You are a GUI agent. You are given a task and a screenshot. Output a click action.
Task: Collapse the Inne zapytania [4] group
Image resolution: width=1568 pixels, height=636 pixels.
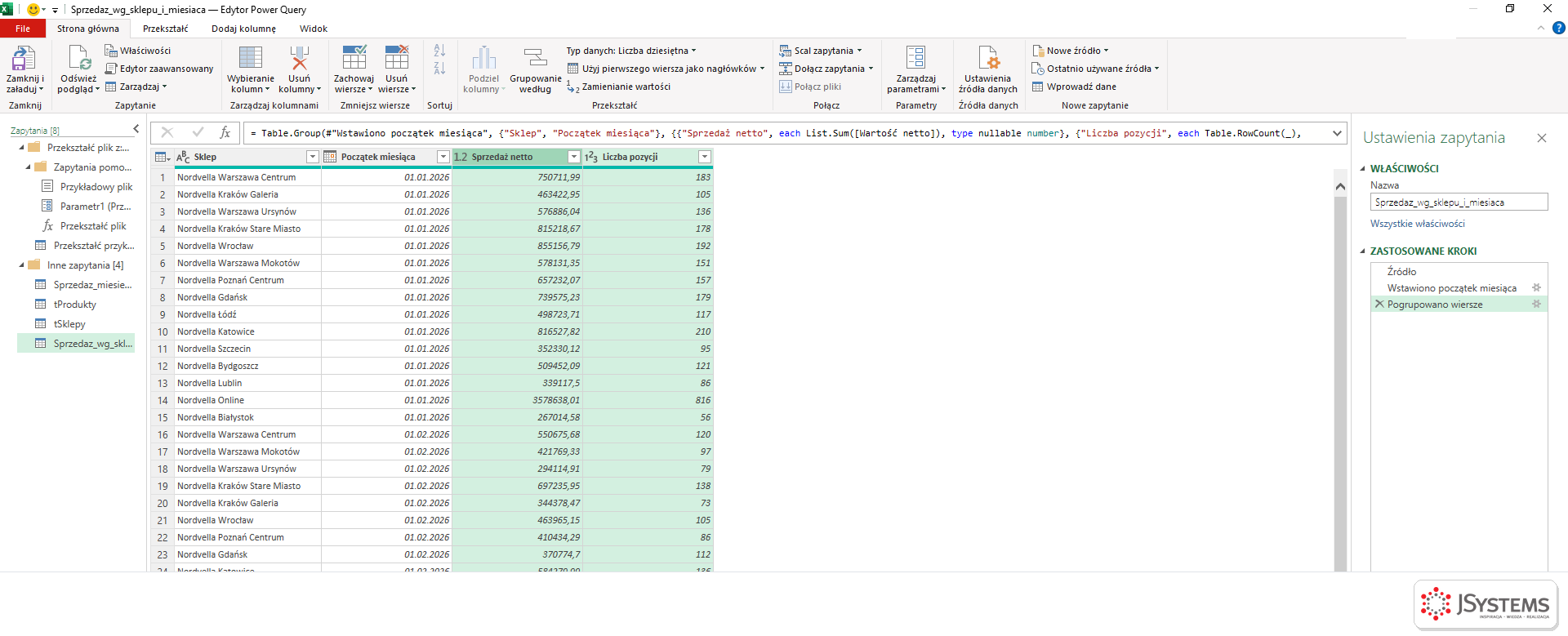[22, 265]
